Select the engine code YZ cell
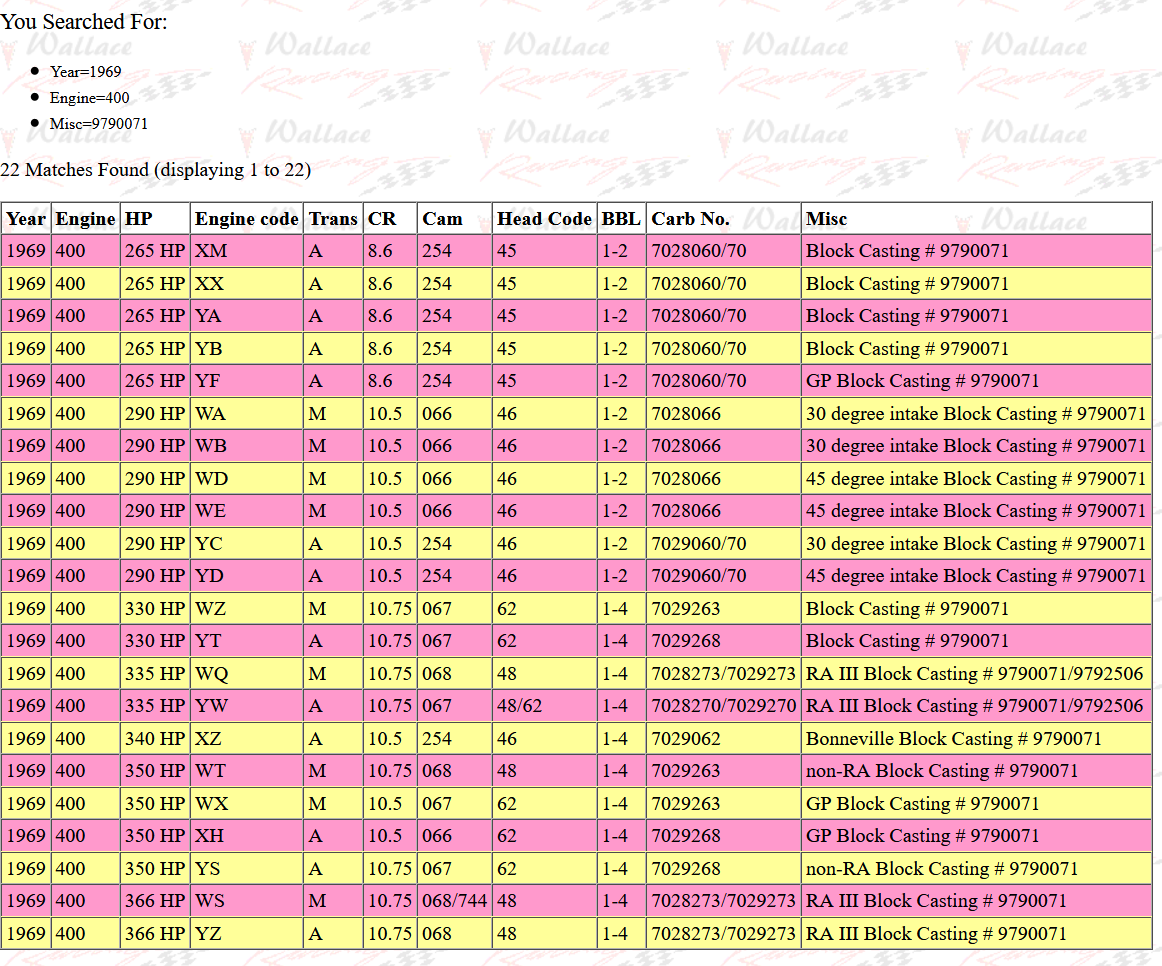The height and width of the screenshot is (966, 1162). tap(209, 934)
